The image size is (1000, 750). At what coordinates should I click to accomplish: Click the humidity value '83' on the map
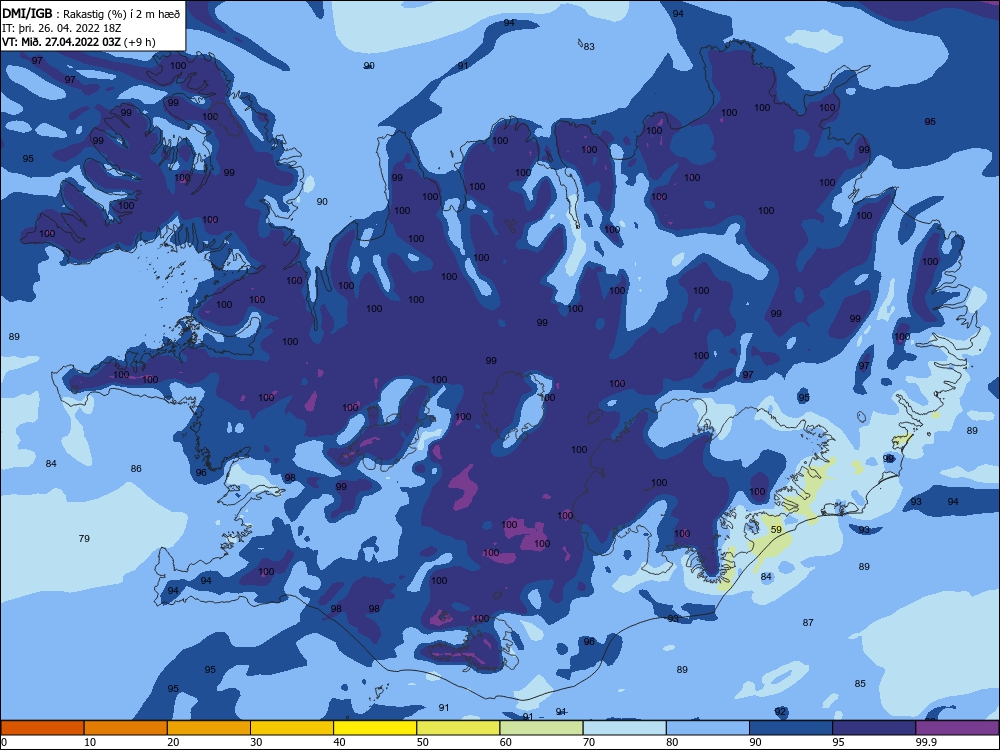[589, 47]
